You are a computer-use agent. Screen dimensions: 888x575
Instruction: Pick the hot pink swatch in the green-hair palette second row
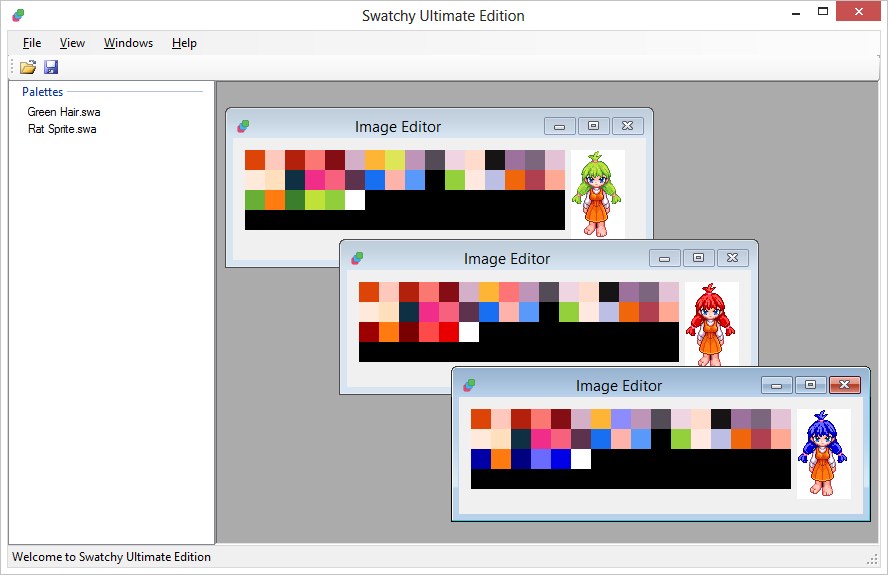coord(315,180)
